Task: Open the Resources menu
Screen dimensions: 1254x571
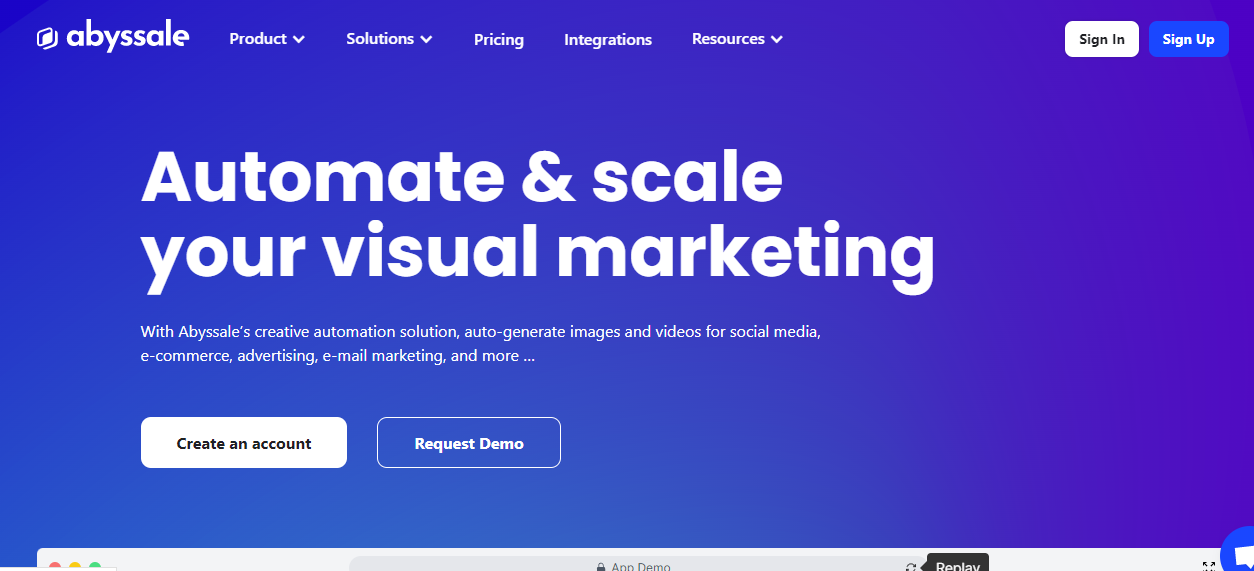Action: click(x=737, y=39)
